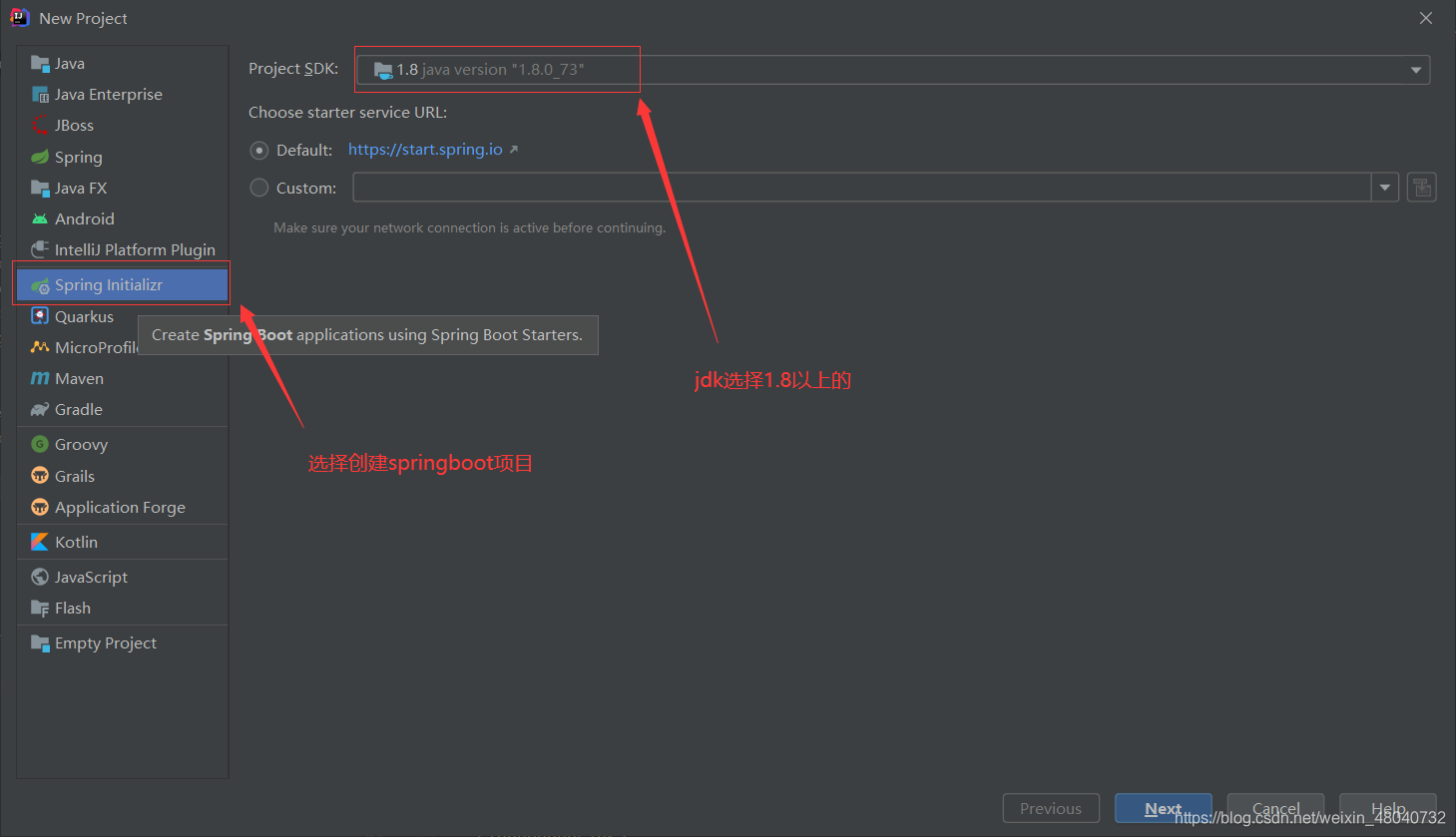Screen dimensions: 1456x837
Task: Click the 'Project SDK:' label
Action: 293,69
